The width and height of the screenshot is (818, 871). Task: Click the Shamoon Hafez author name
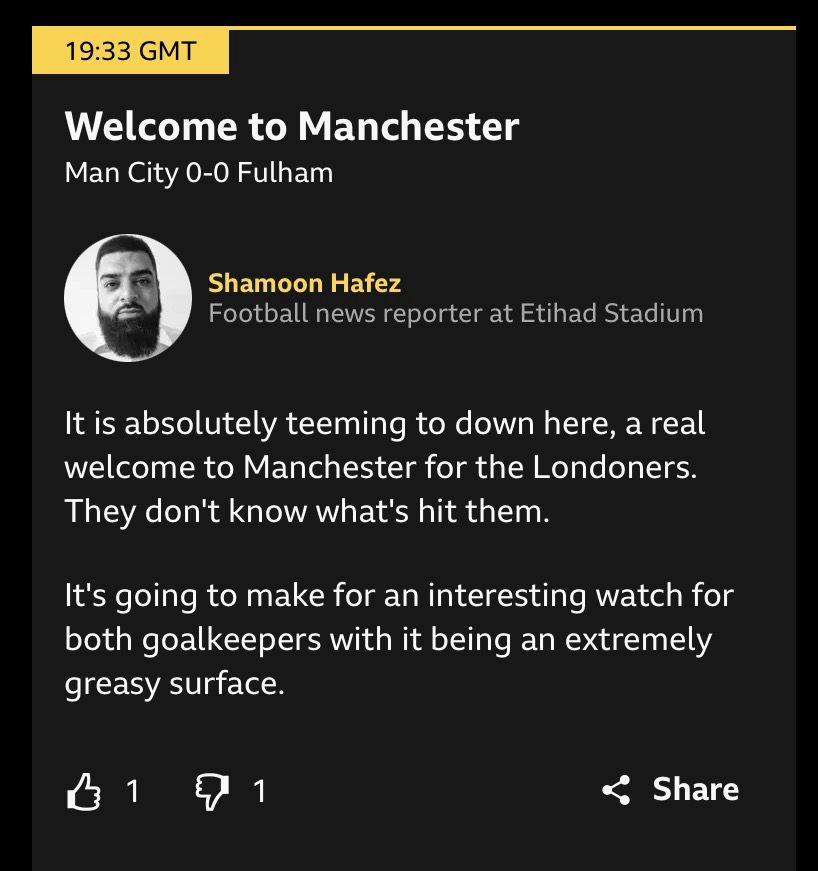[x=304, y=283]
